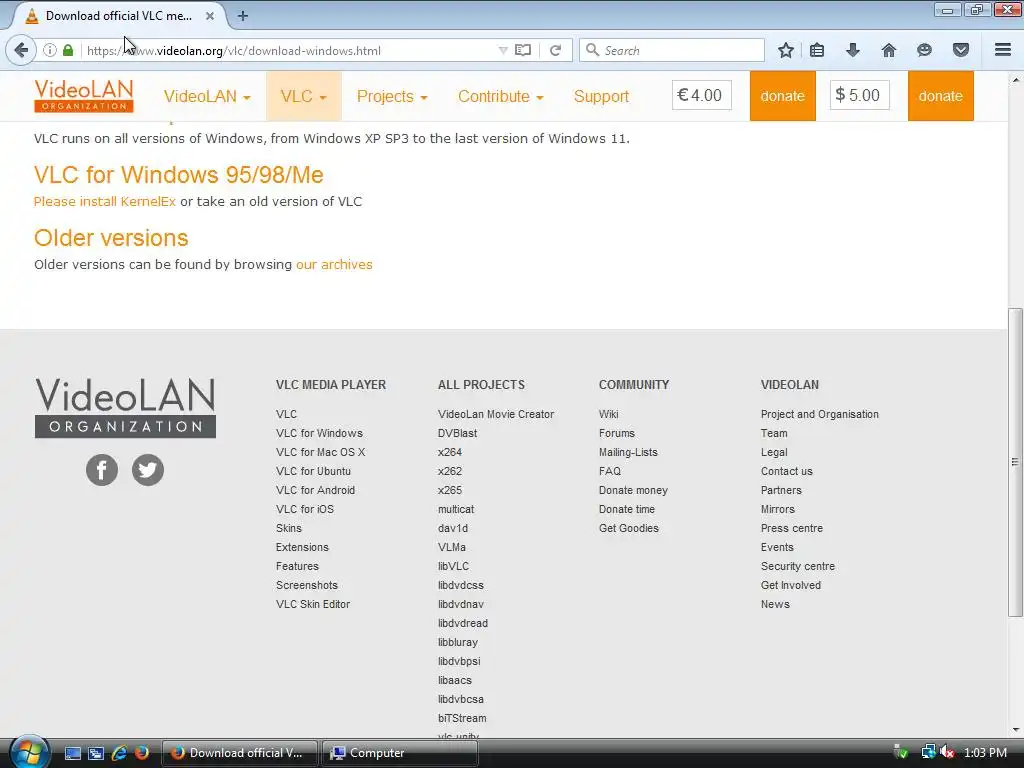The width and height of the screenshot is (1024, 768).
Task: Follow the Please install KernelEx link
Action: [104, 201]
